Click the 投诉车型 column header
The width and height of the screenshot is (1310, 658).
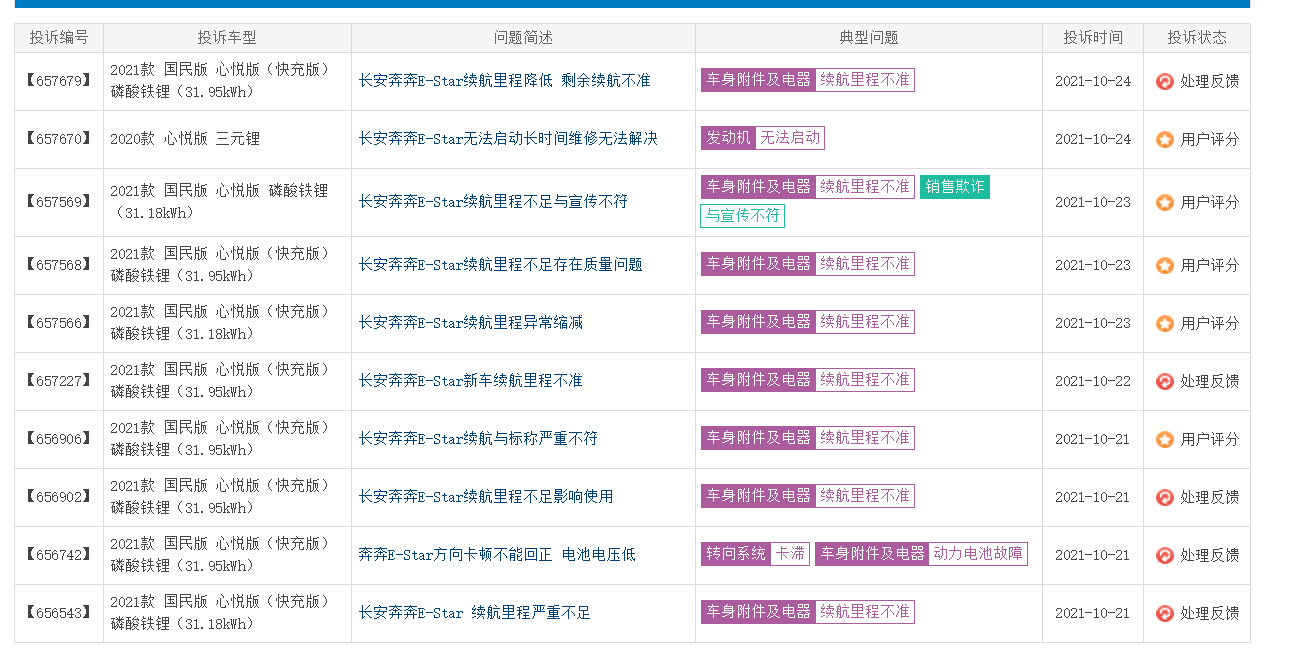227,38
